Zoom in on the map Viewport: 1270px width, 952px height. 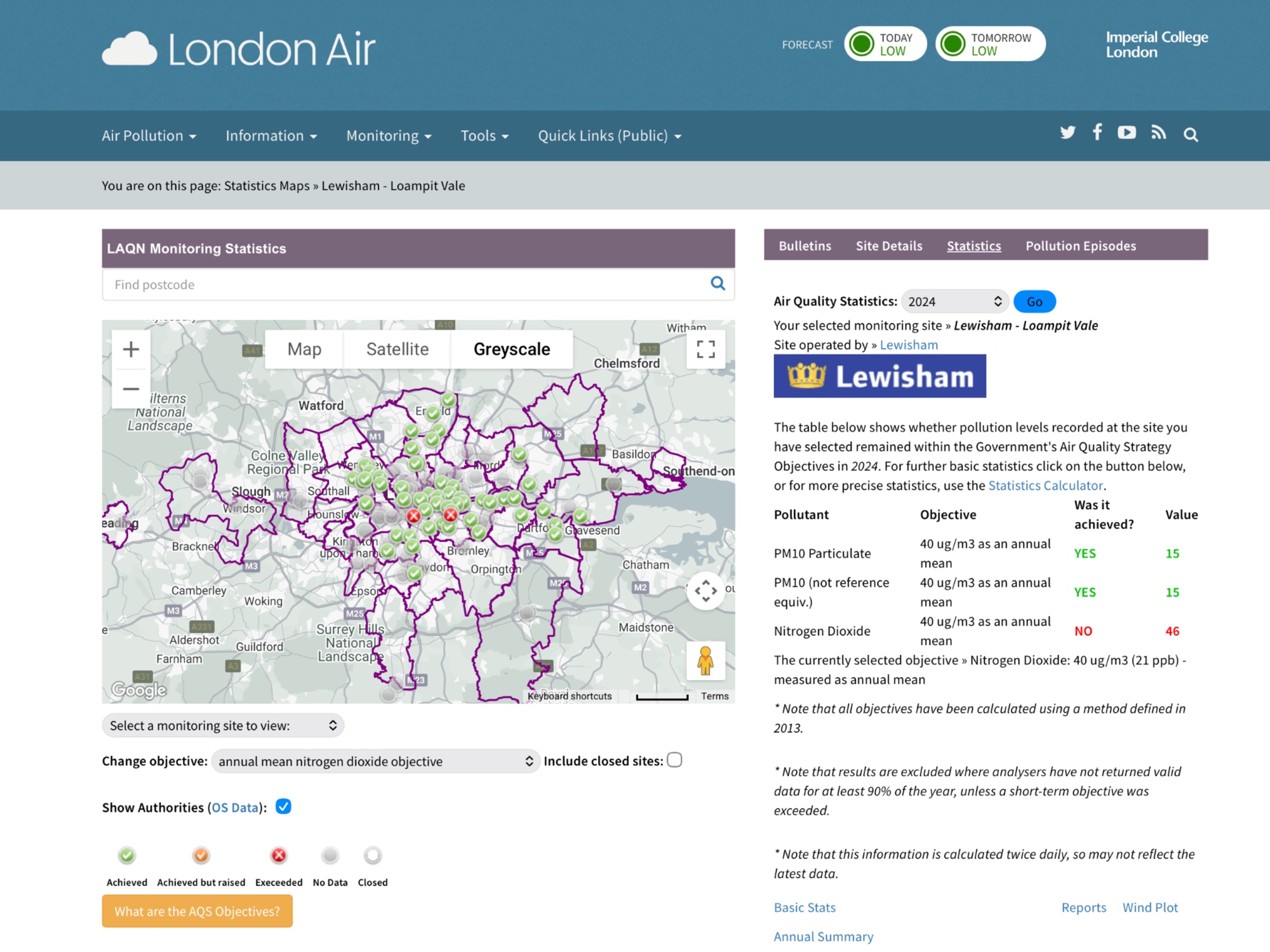coord(131,349)
